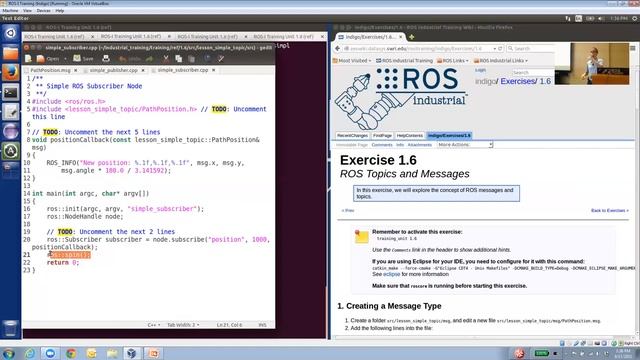Open Files folder icon in launcher
Viewport: 640px width, 360px height.
pyautogui.click(x=11, y=53)
